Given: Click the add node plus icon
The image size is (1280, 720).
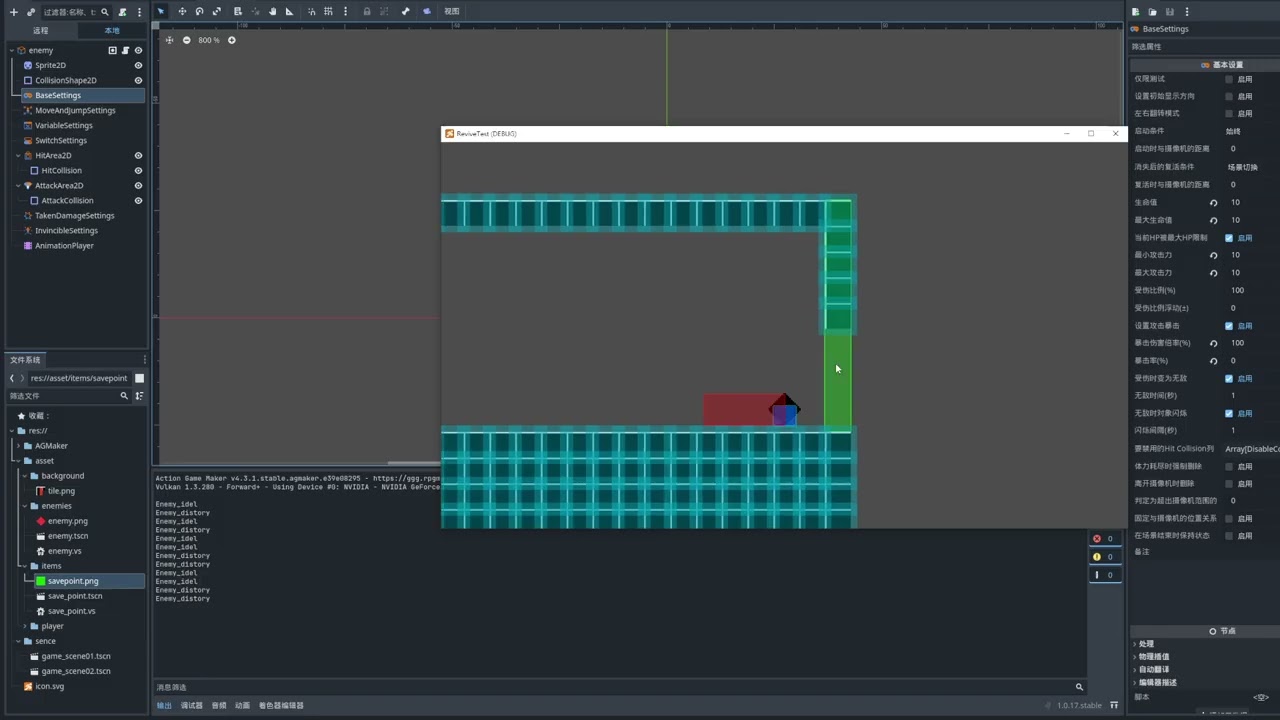Looking at the screenshot, I should click(13, 12).
